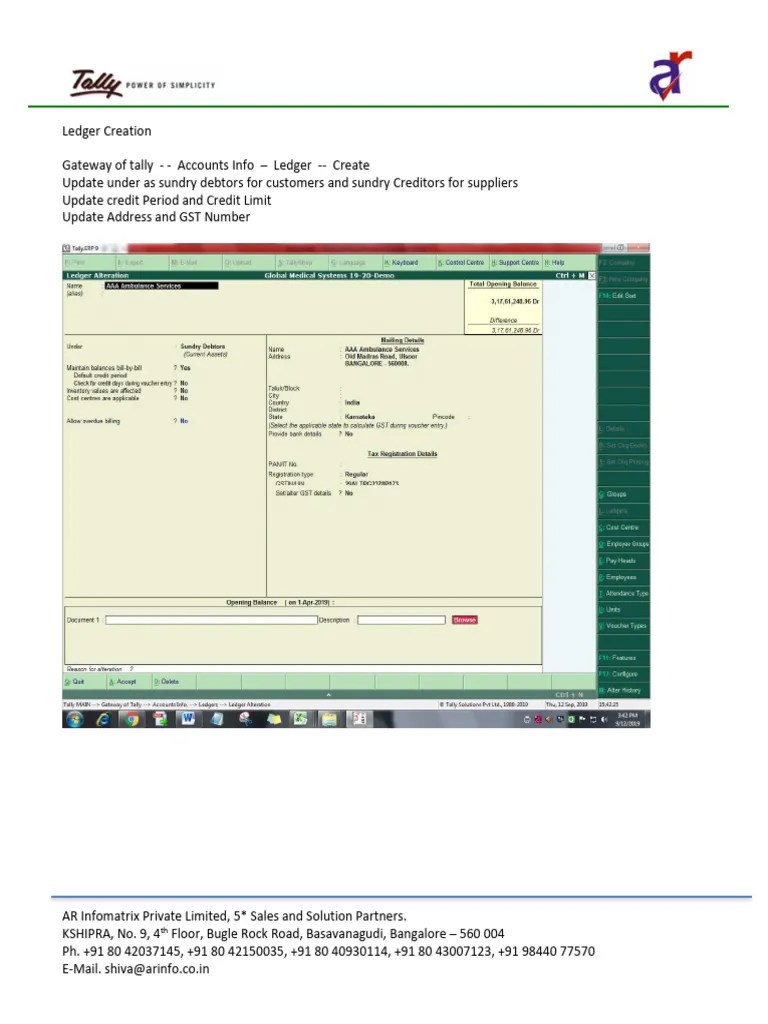
Task: Toggle Allow overdue billing No value
Action: pos(184,421)
